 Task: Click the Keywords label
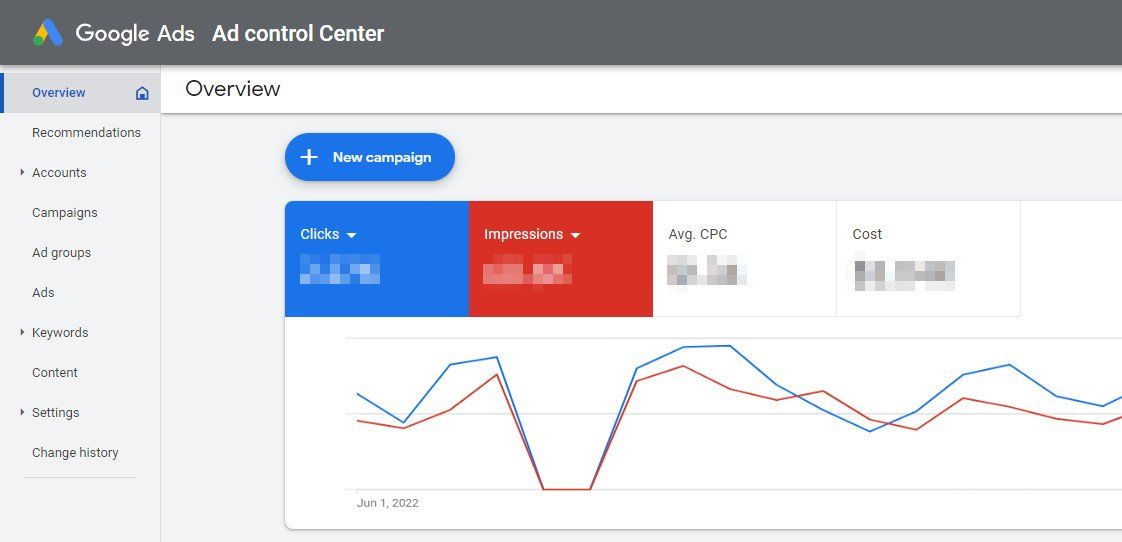[x=60, y=333]
